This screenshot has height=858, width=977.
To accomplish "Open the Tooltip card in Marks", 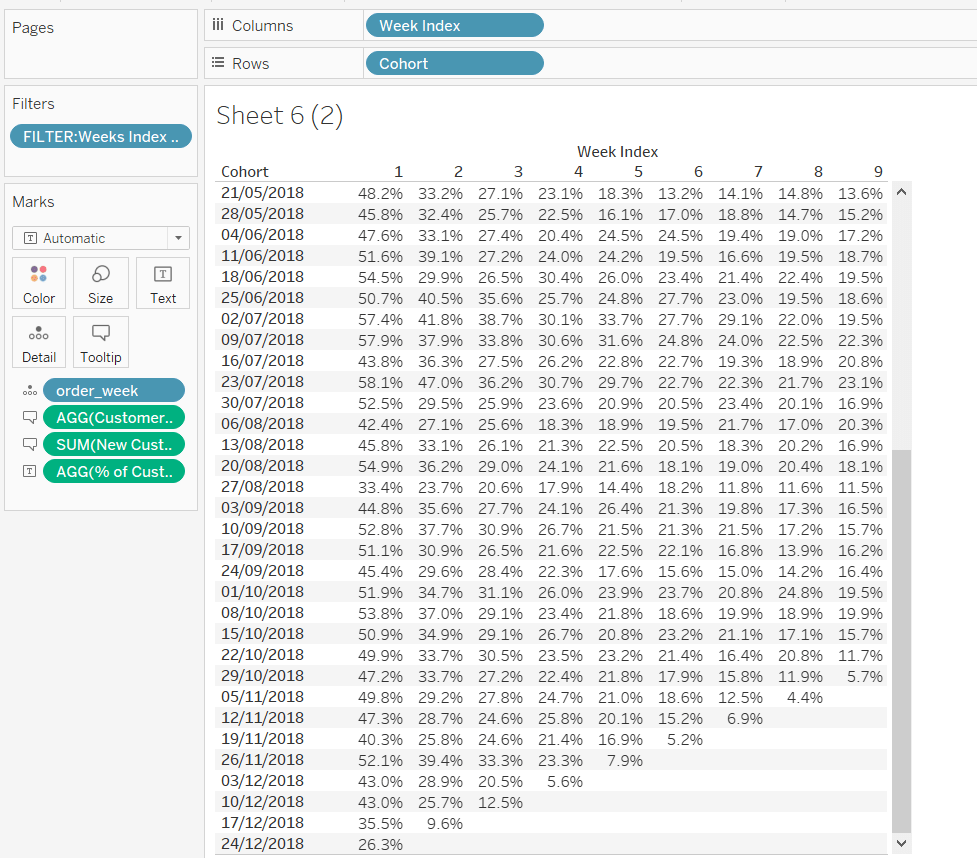I will (101, 342).
